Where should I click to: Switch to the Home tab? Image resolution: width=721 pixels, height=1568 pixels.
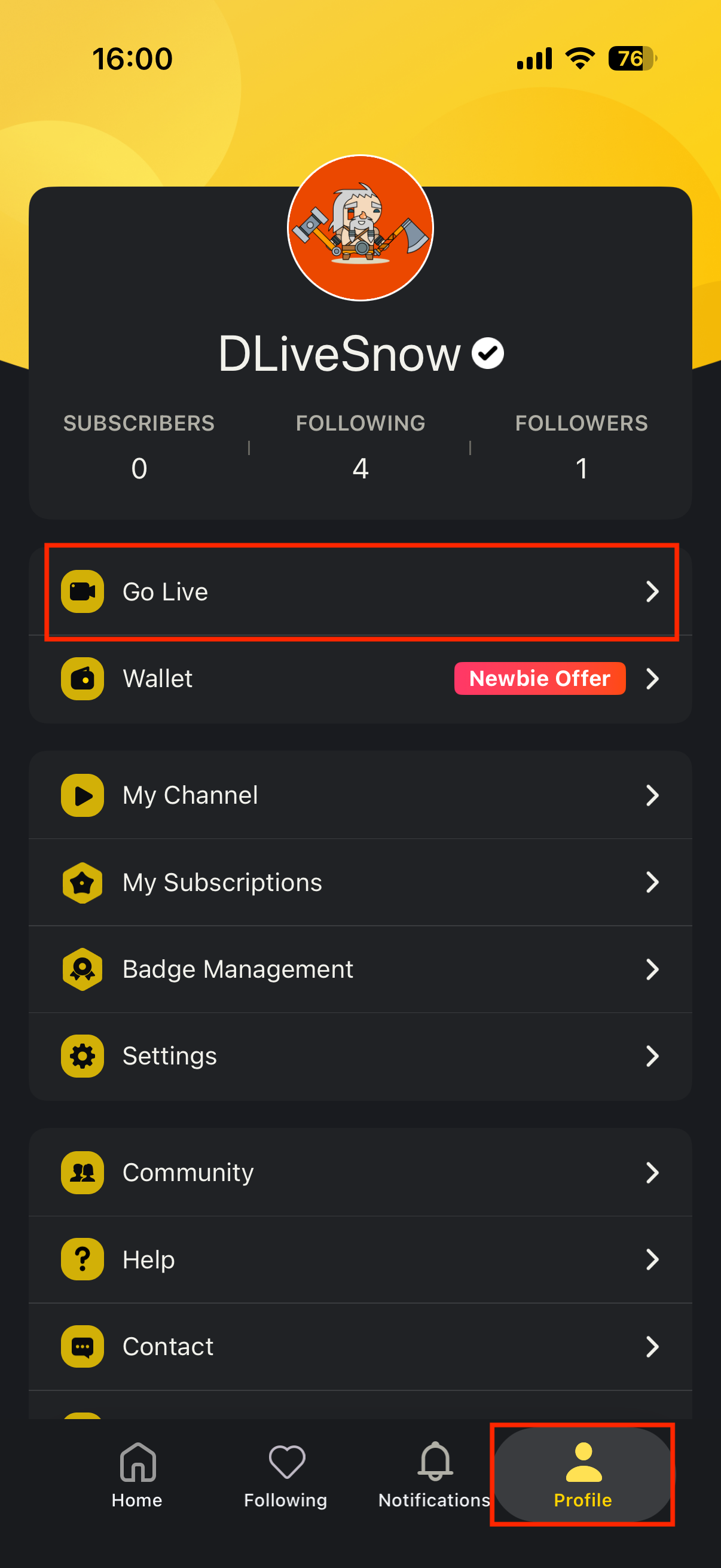coord(137,1474)
